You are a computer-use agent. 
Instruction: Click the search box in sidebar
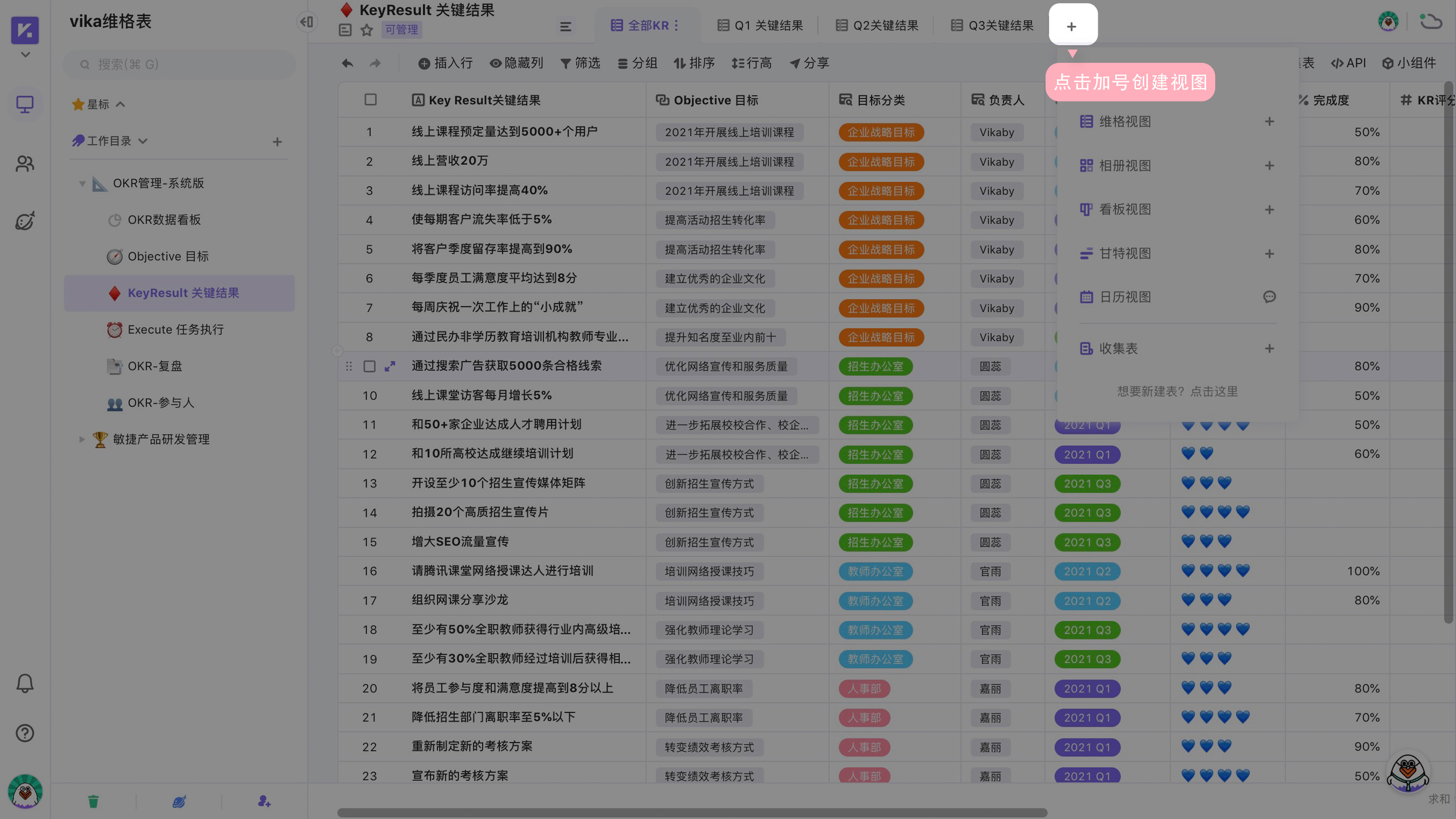click(x=180, y=65)
